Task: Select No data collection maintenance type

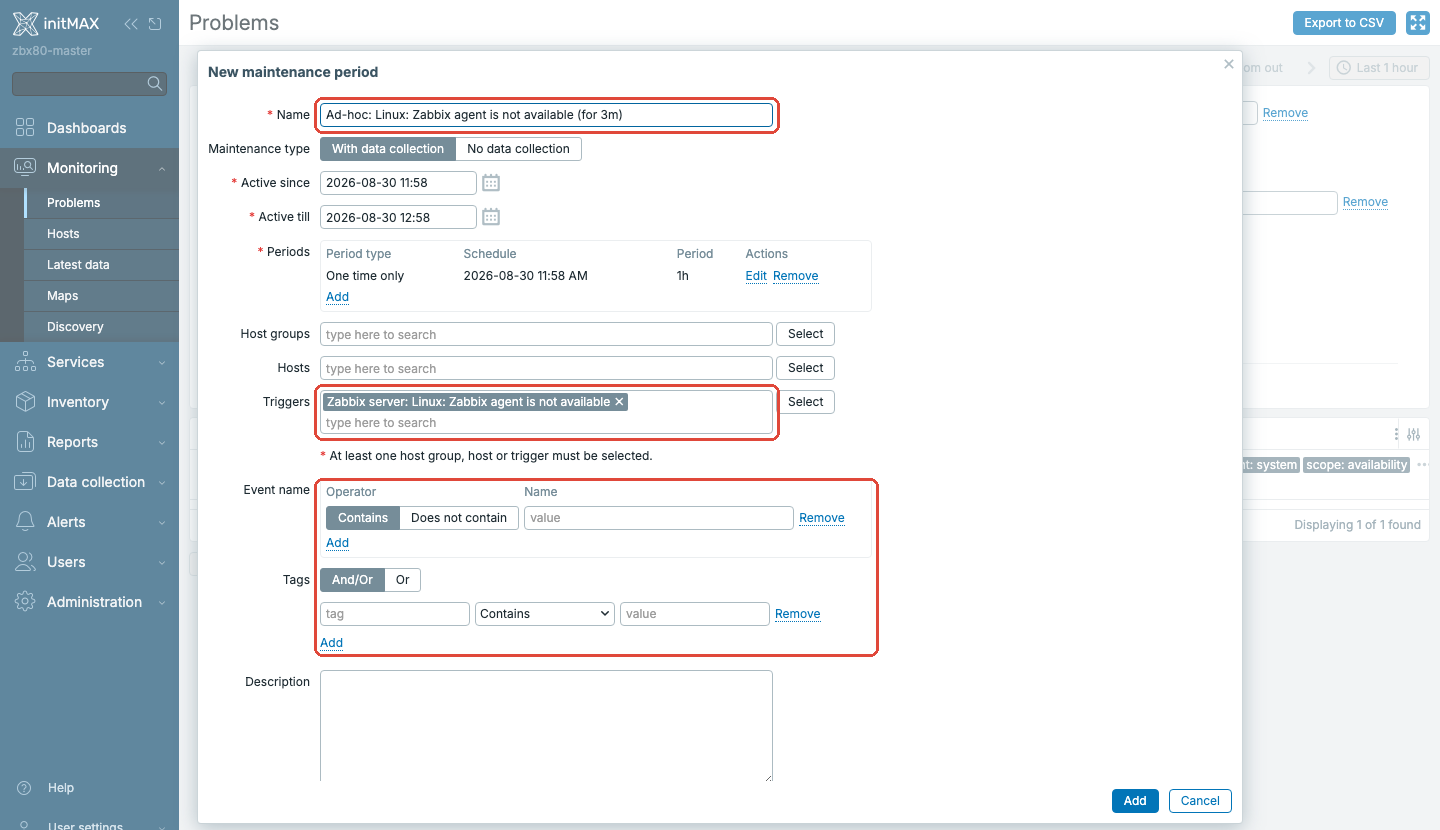Action: 518,149
